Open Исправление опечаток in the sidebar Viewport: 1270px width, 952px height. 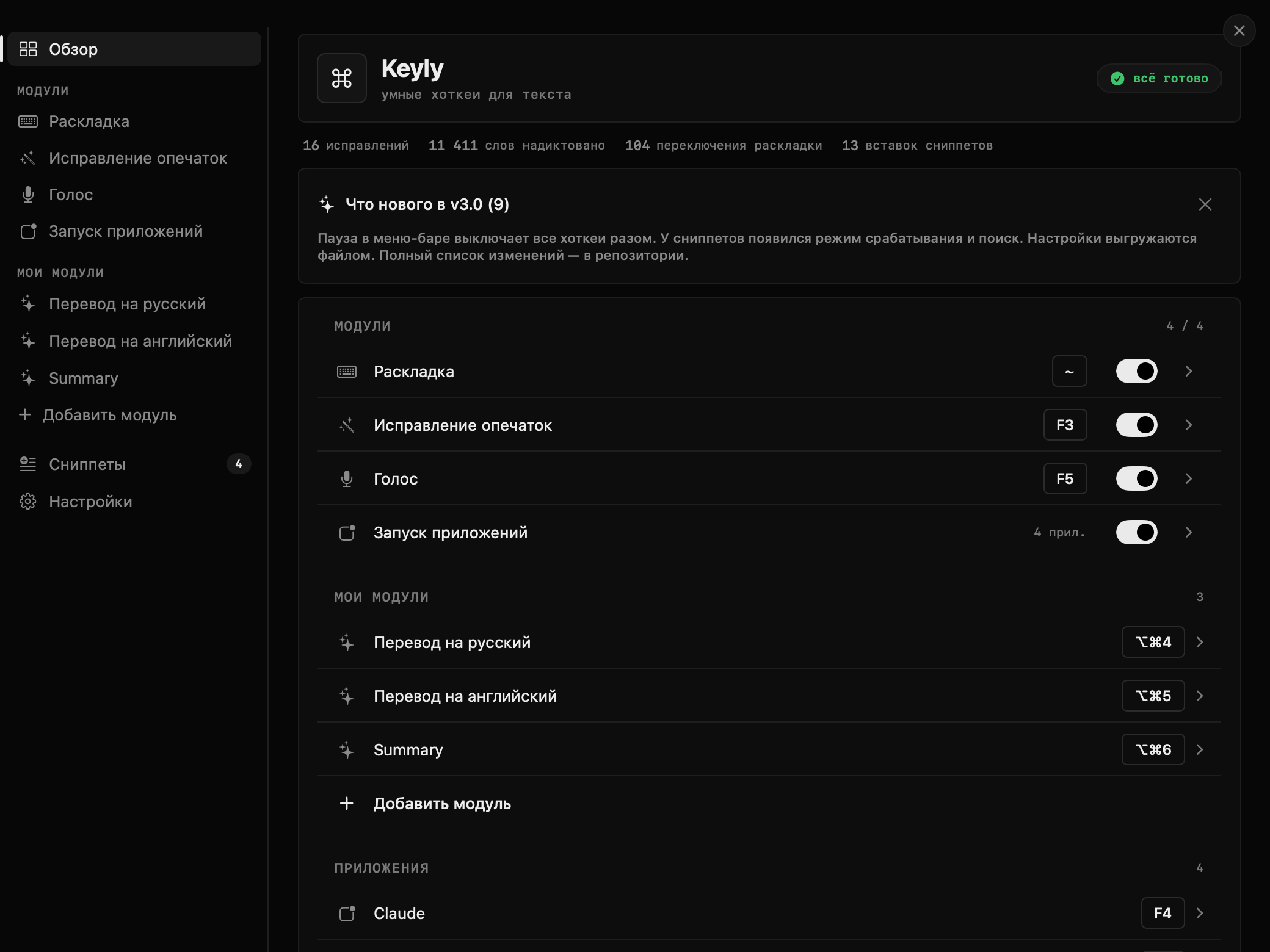point(134,158)
